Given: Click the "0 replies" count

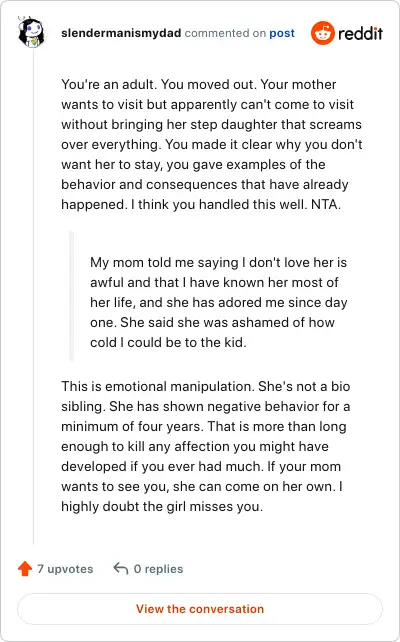Looking at the screenshot, I should click(158, 569).
